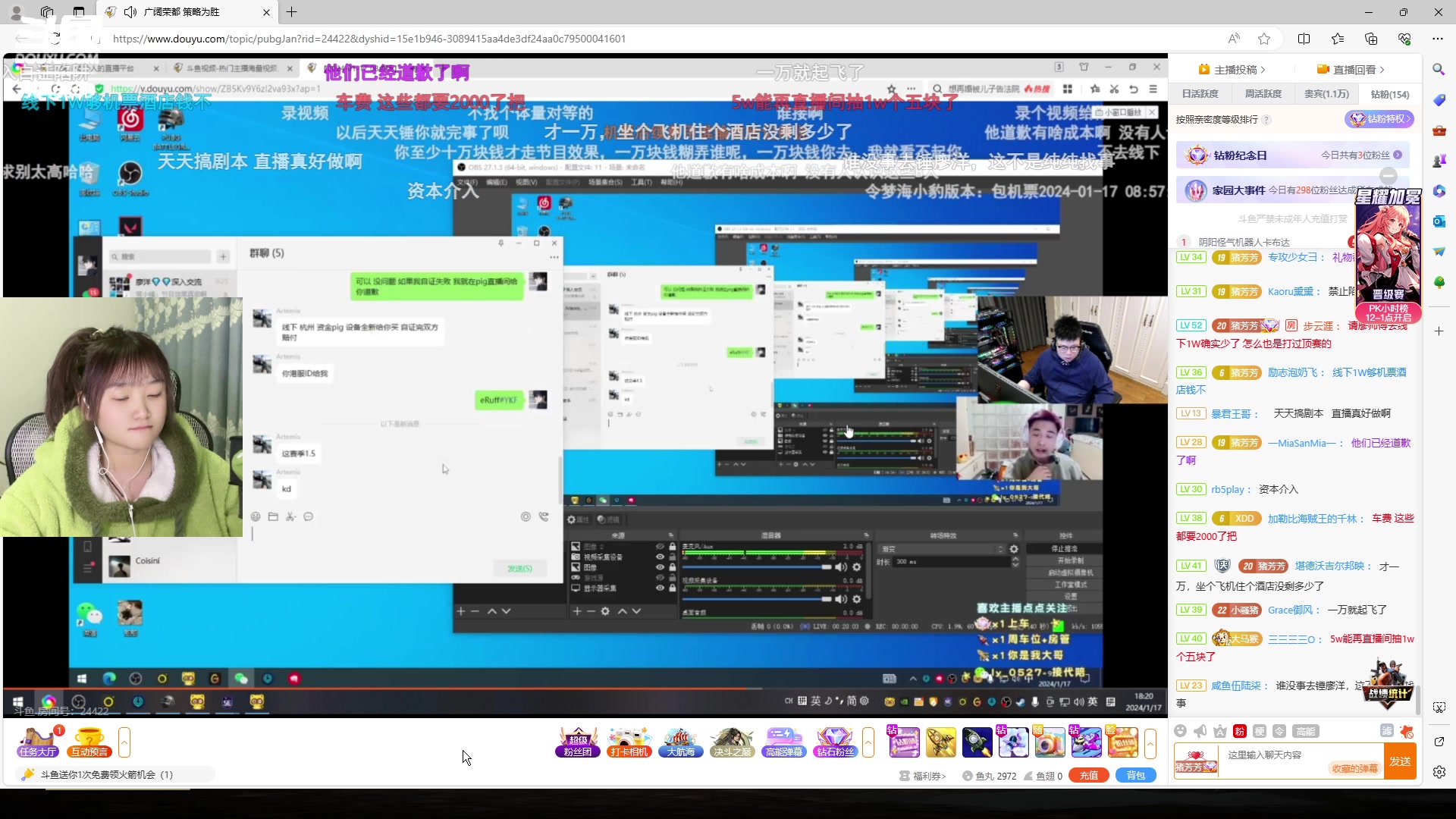Open the 钻粉特权 privileges button
This screenshot has width=1456, height=819.
1379,119
